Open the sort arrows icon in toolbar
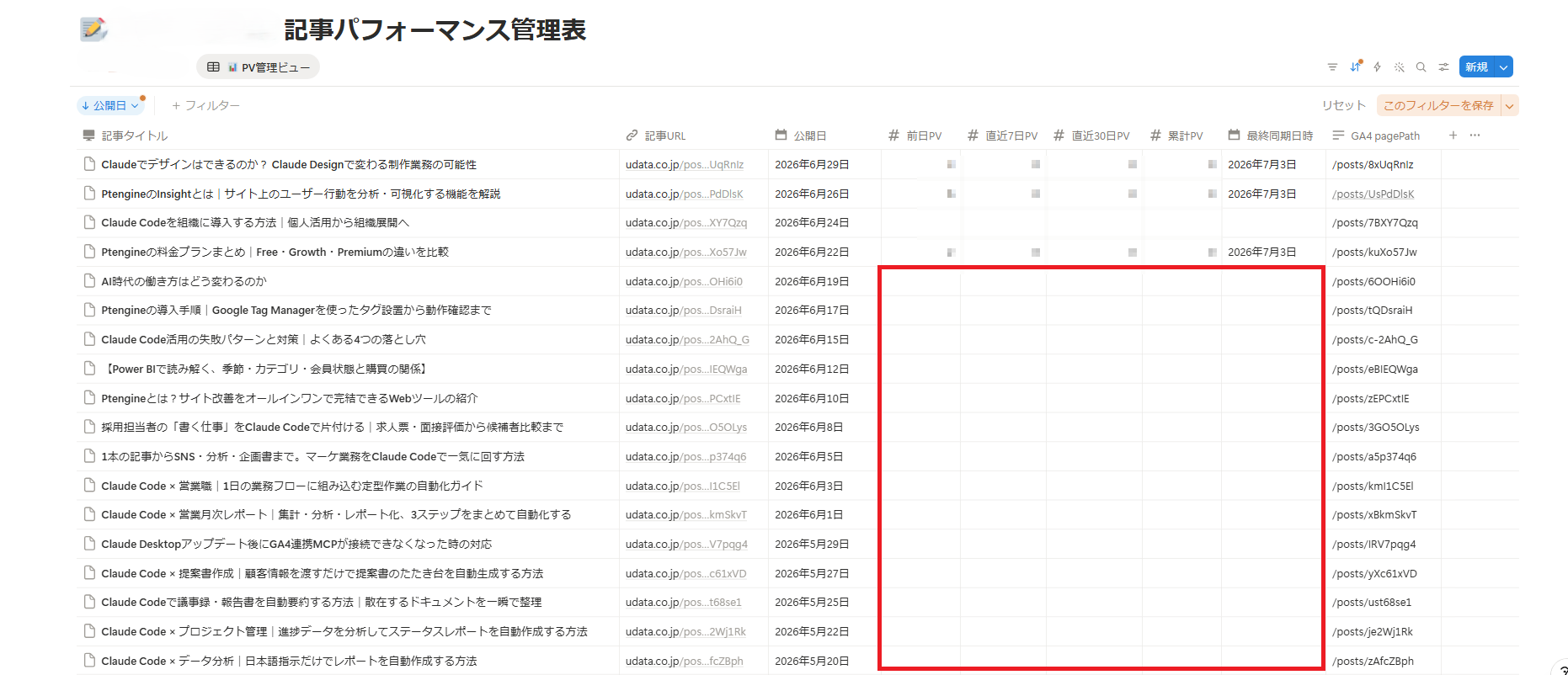The height and width of the screenshot is (675, 1568). pyautogui.click(x=1355, y=67)
